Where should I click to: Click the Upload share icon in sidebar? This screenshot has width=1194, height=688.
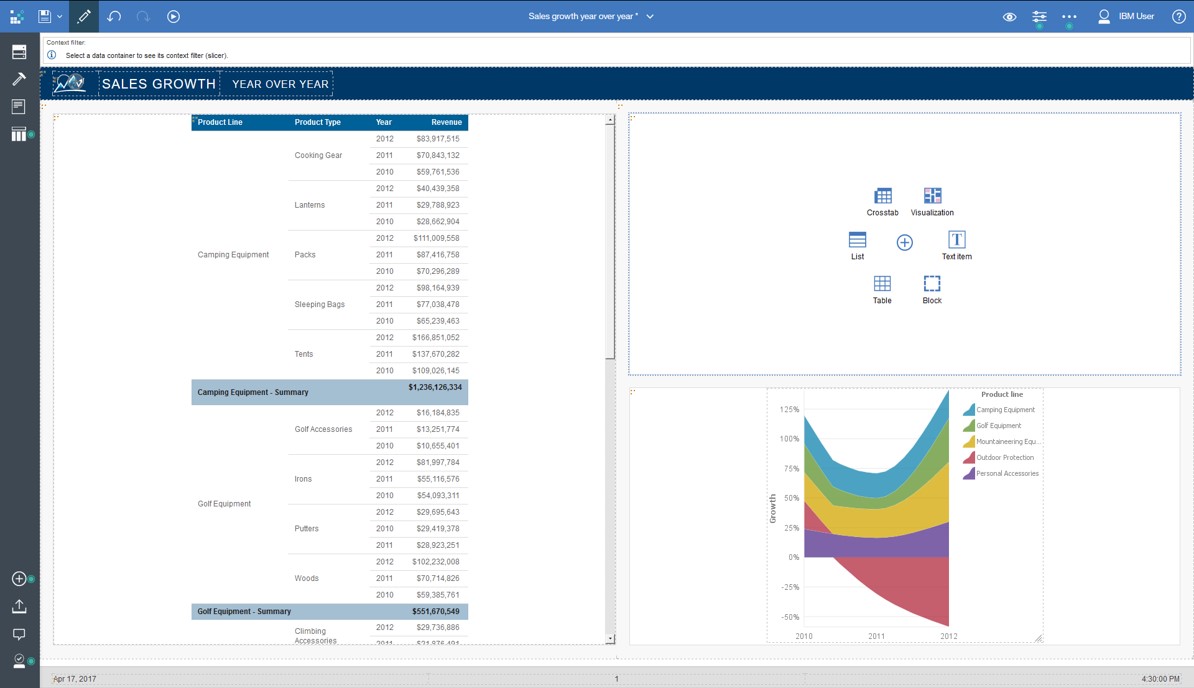click(19, 607)
